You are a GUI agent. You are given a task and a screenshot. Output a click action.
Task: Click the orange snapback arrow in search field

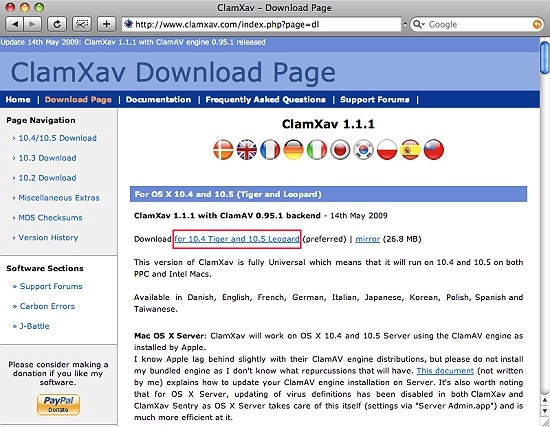(537, 24)
